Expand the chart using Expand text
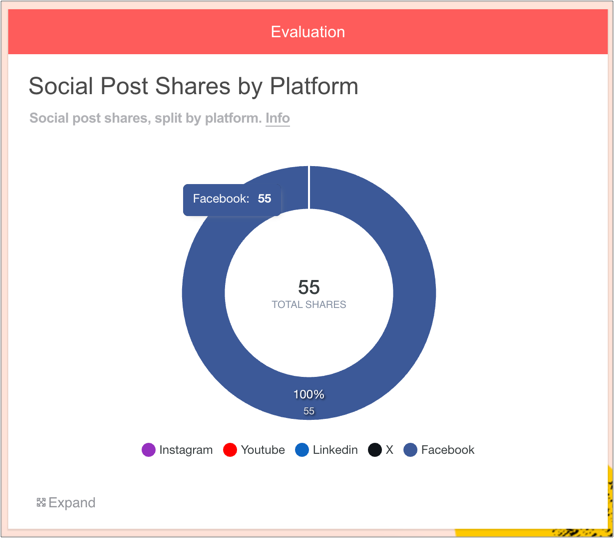614x538 pixels. 72,503
